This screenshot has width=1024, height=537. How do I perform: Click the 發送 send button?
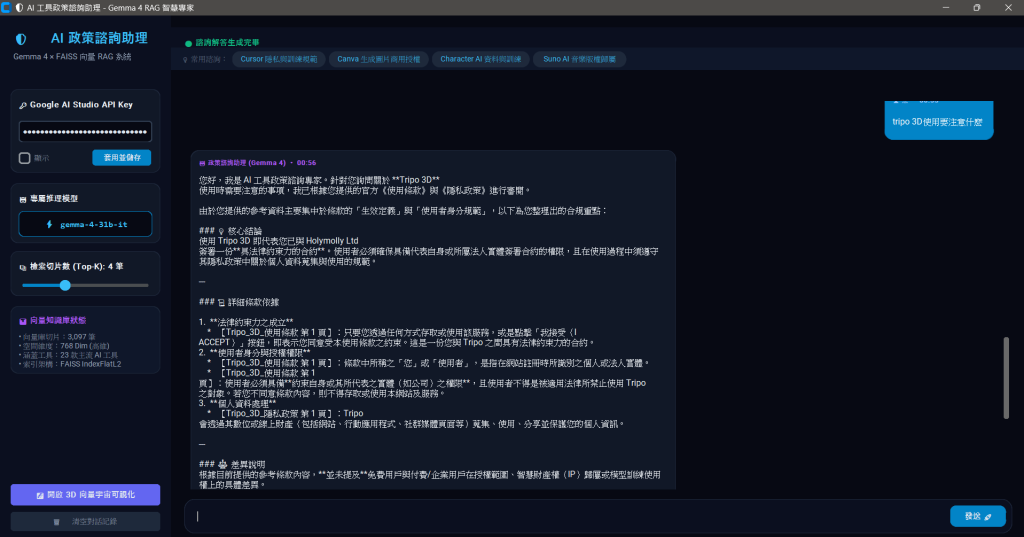tap(978, 516)
